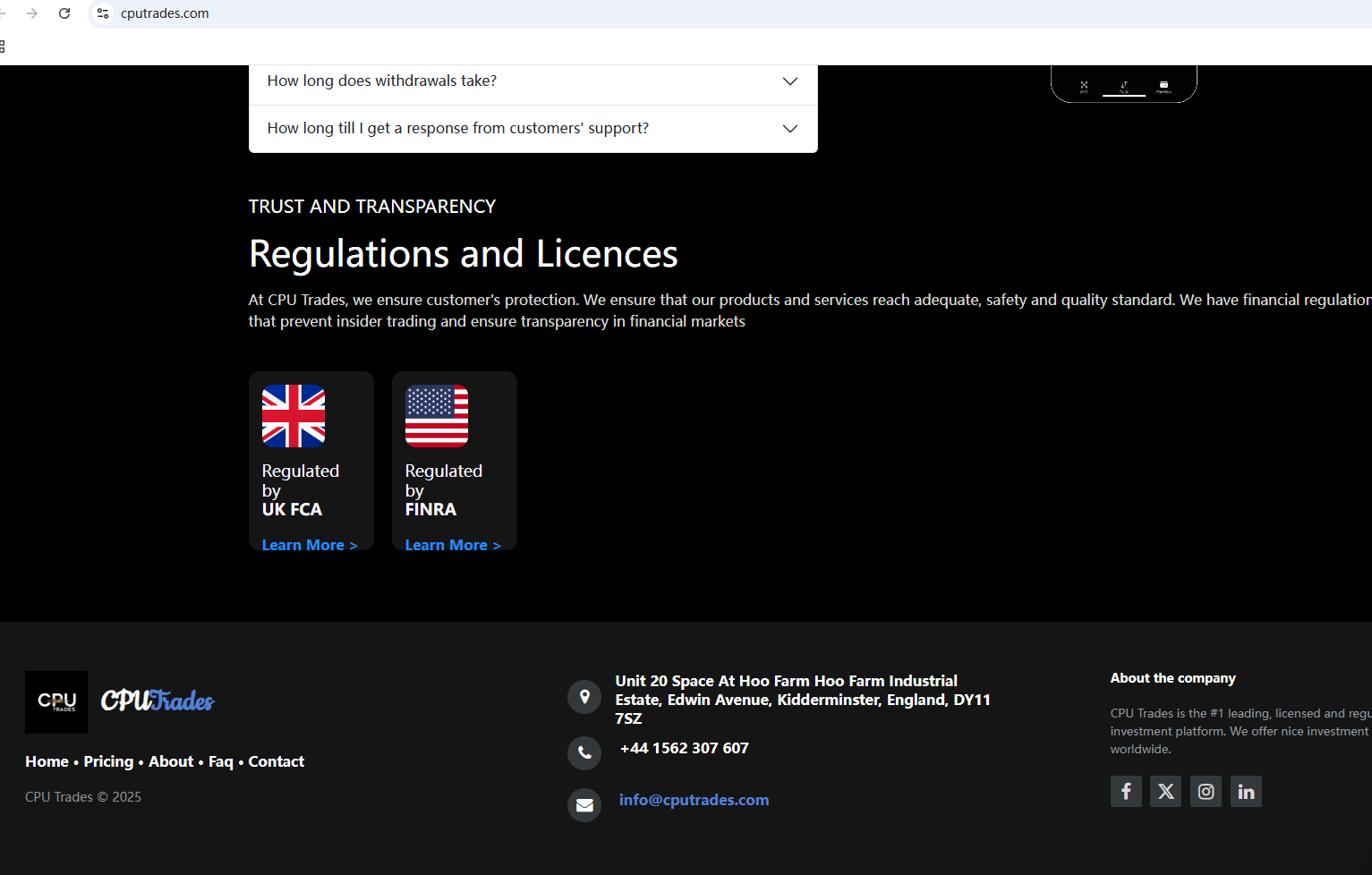Open the Contact footer link
The width and height of the screenshot is (1372, 875).
[276, 761]
